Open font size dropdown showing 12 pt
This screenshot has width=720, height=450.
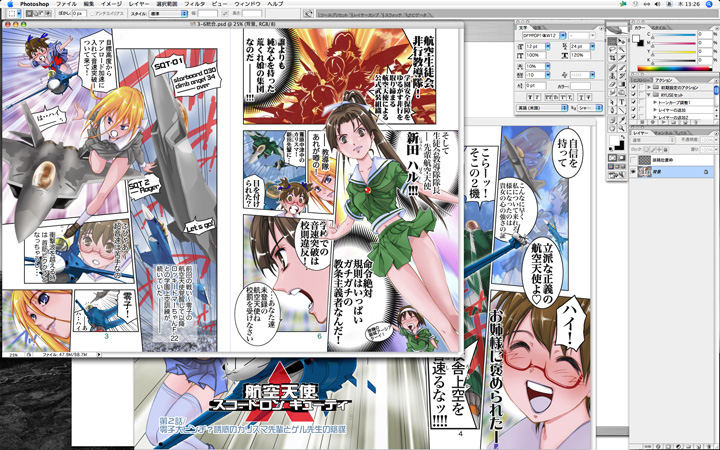(548, 46)
